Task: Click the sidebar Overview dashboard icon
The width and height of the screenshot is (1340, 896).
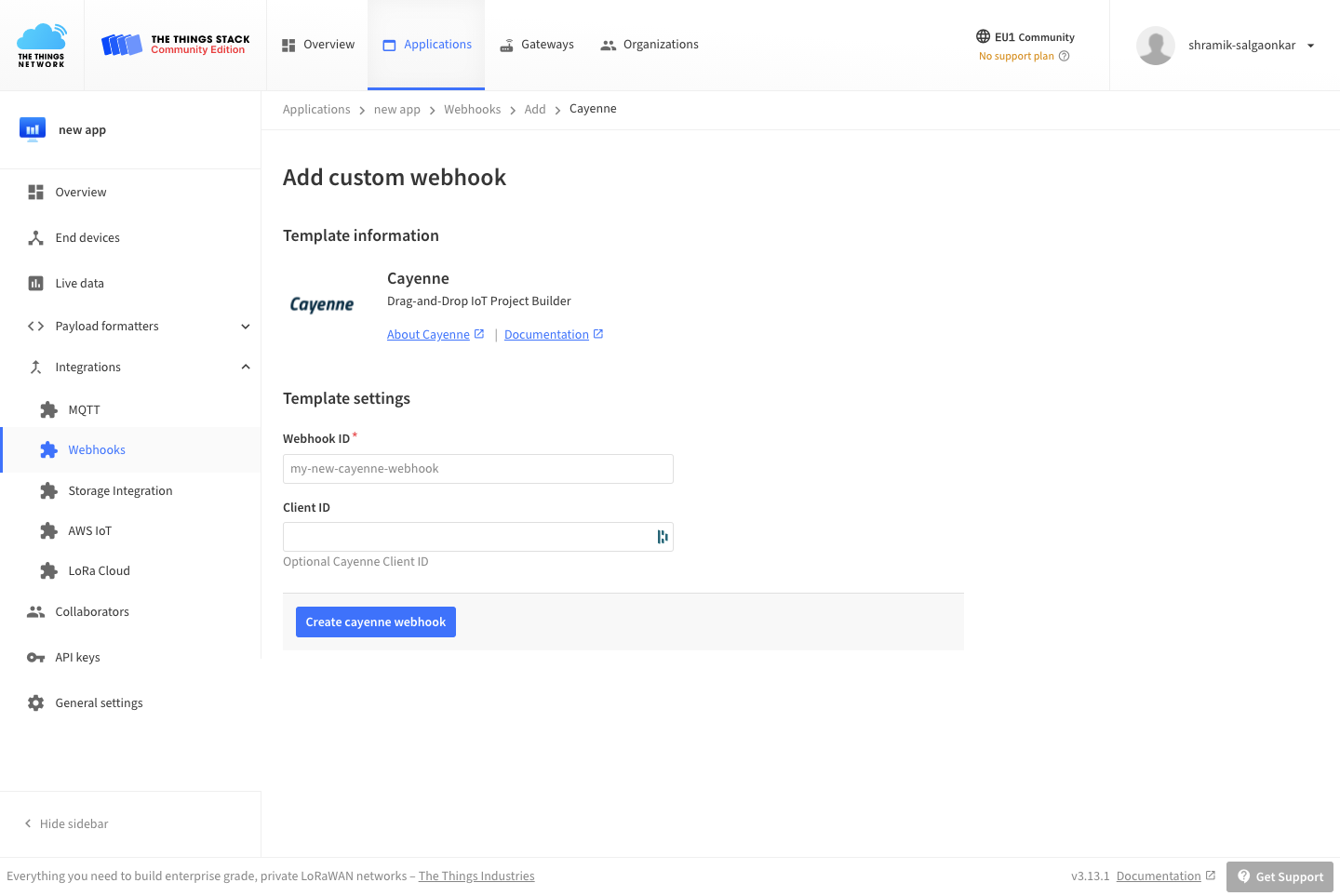Action: [35, 192]
